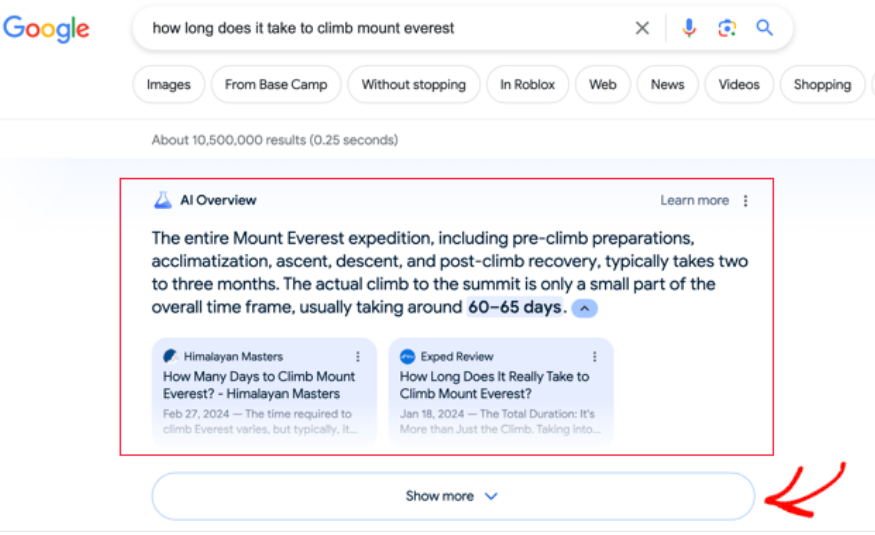Switch to the Videos filter tab
The image size is (875, 535).
(739, 85)
